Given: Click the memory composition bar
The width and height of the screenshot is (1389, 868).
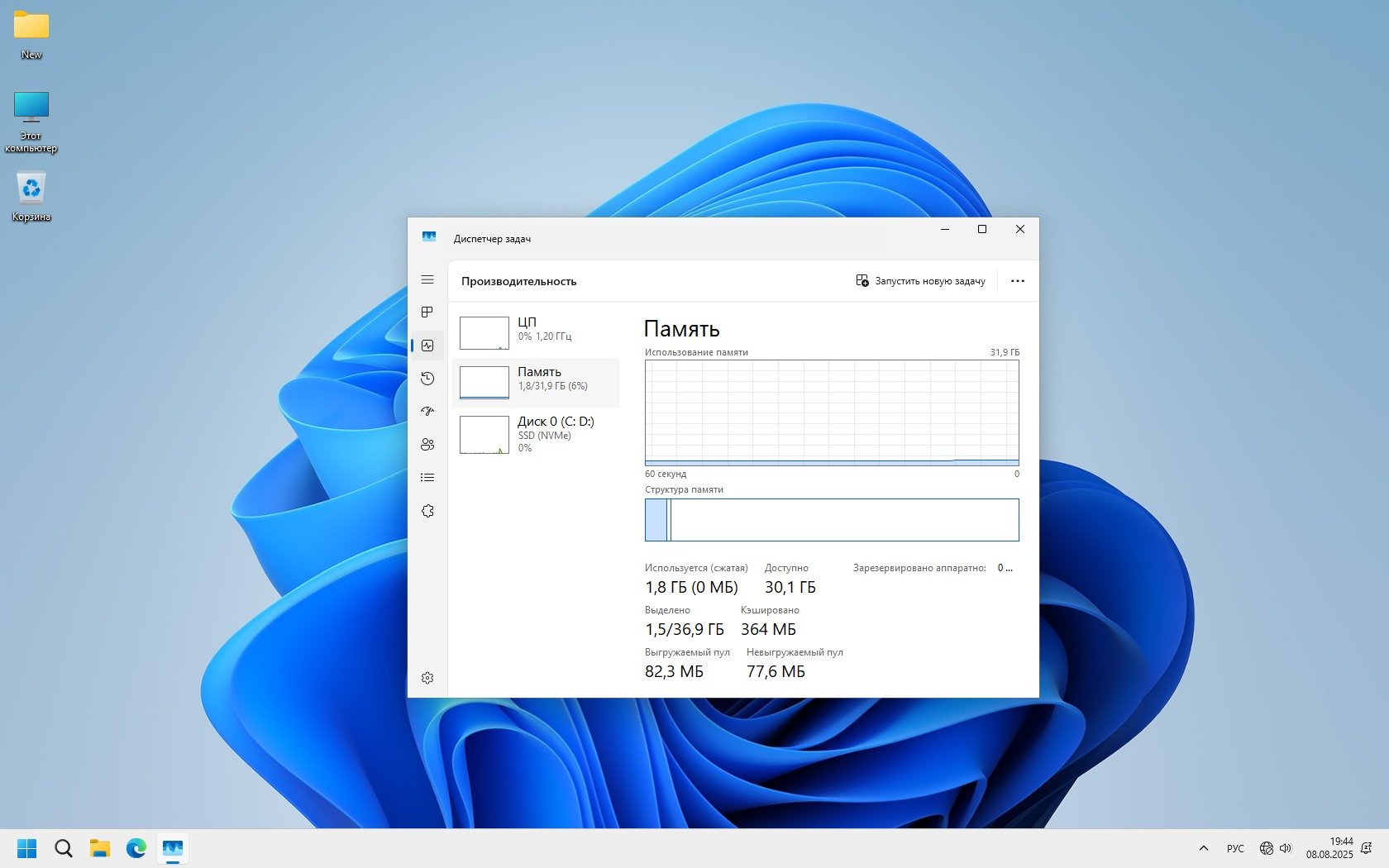Looking at the screenshot, I should 832,520.
